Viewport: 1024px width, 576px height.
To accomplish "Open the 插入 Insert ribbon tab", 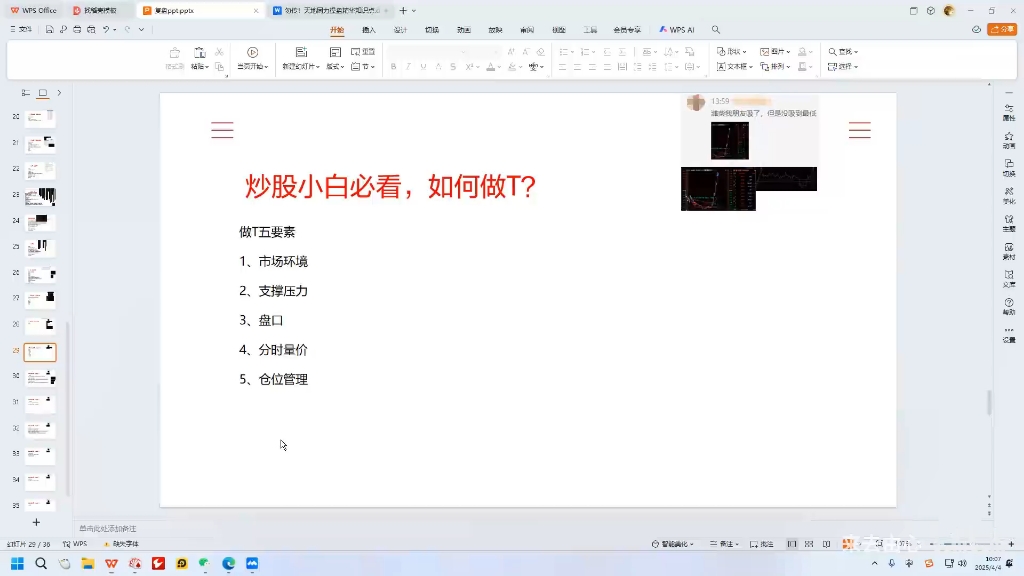I will (369, 30).
